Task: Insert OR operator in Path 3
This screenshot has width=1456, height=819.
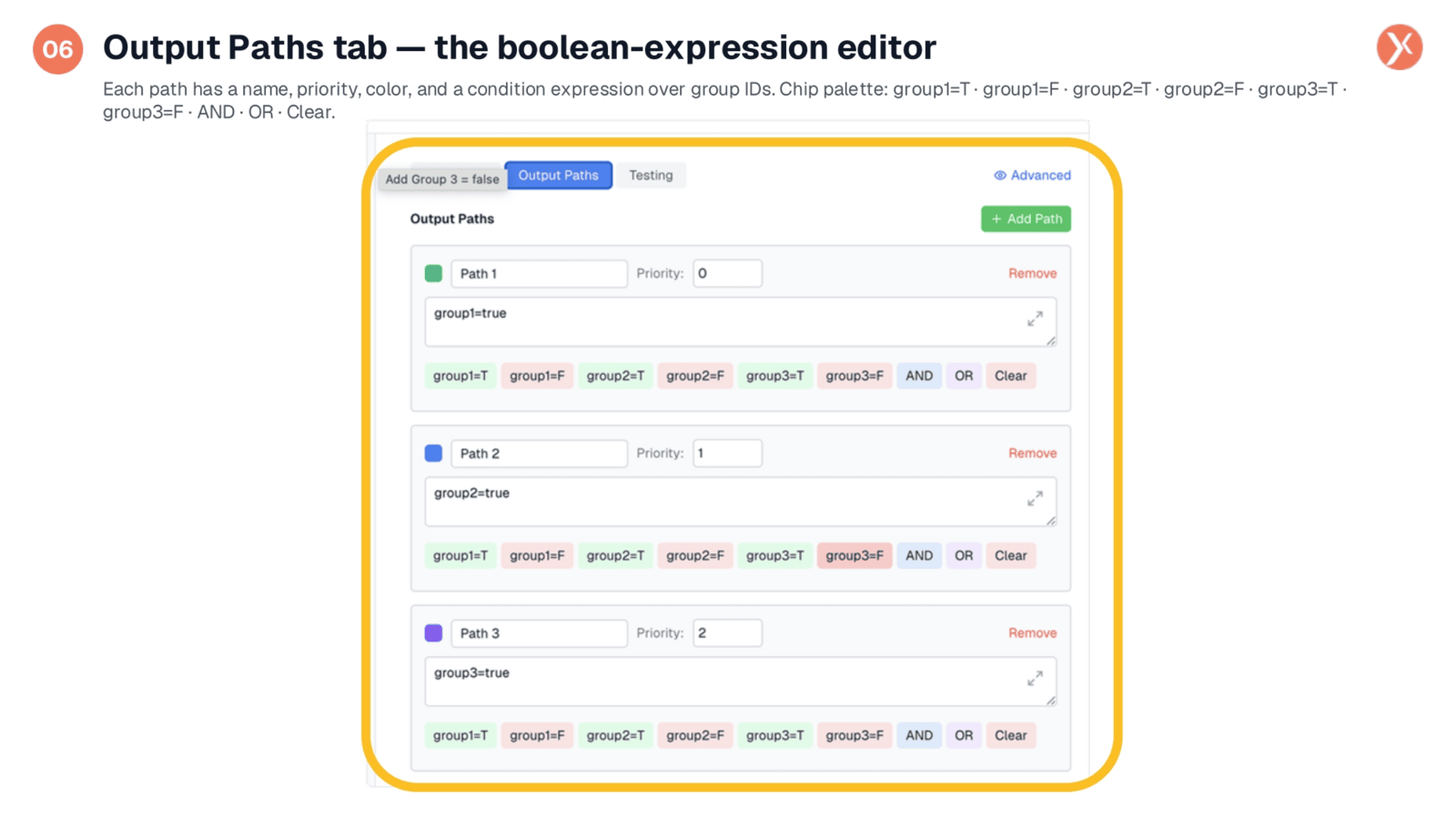Action: pyautogui.click(x=964, y=735)
